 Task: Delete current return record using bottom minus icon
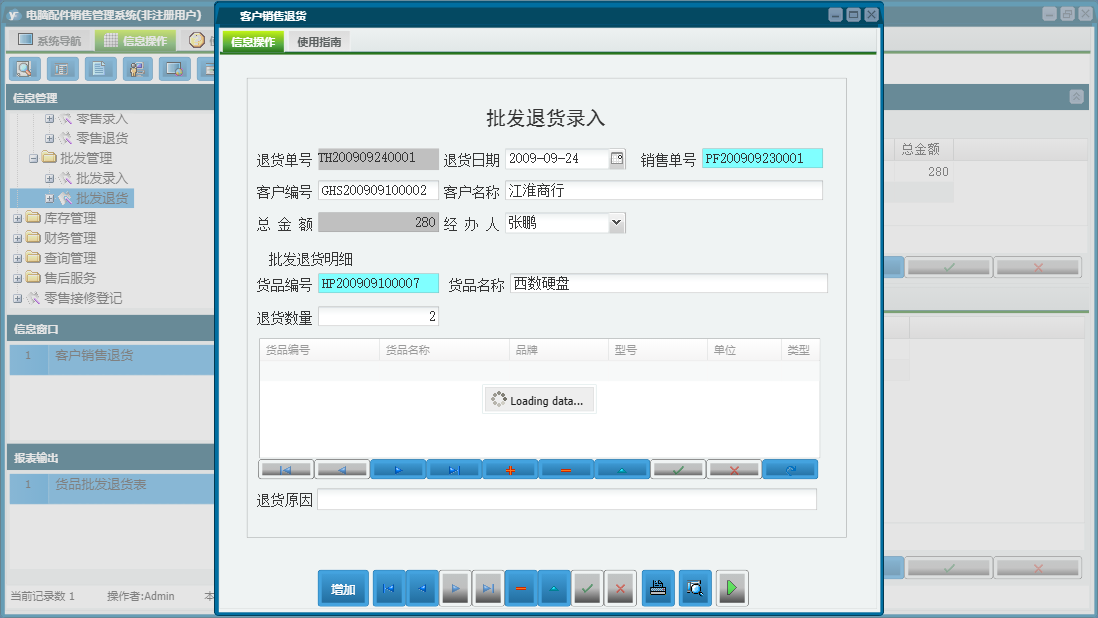521,589
